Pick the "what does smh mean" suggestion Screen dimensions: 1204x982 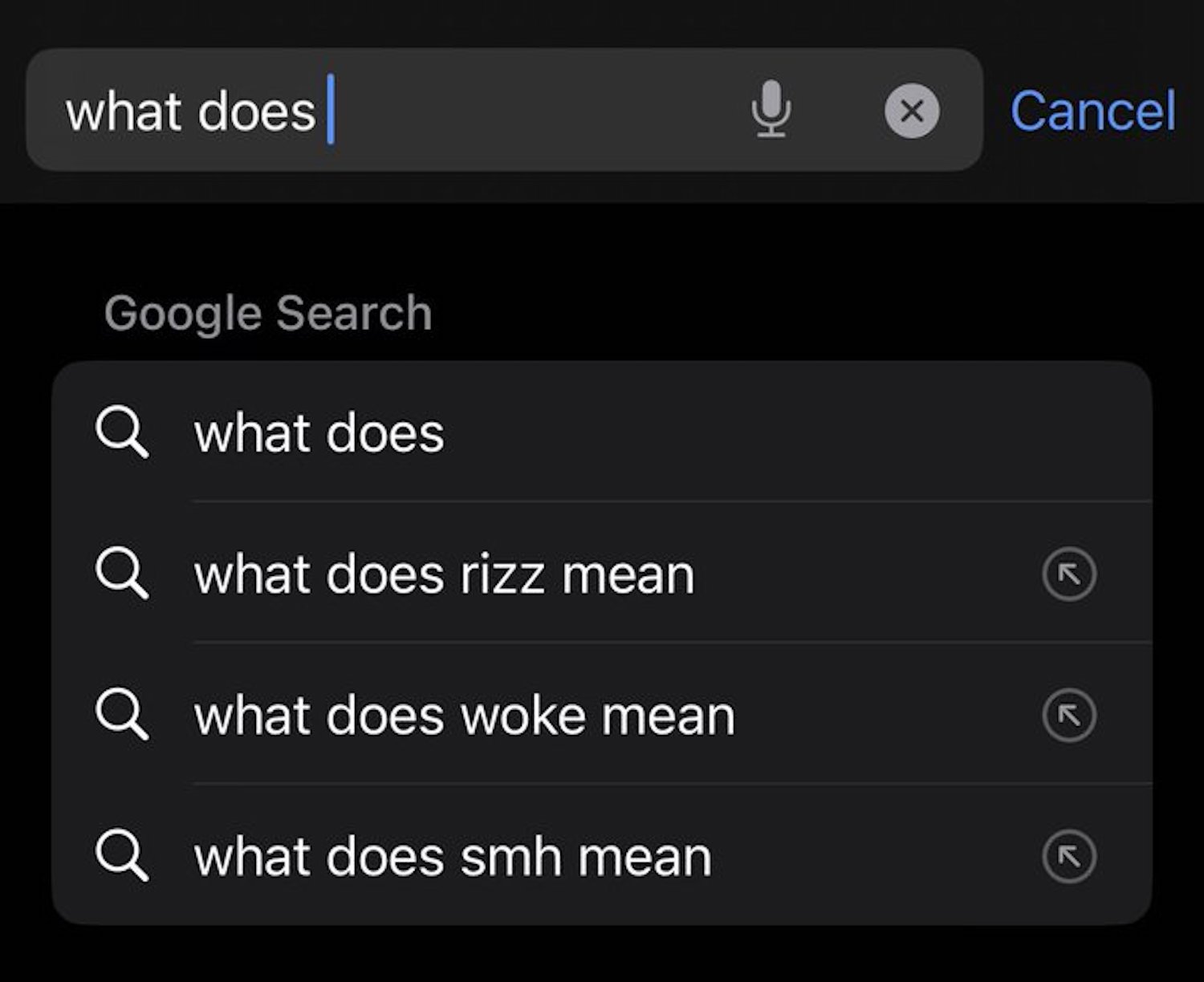click(x=453, y=857)
